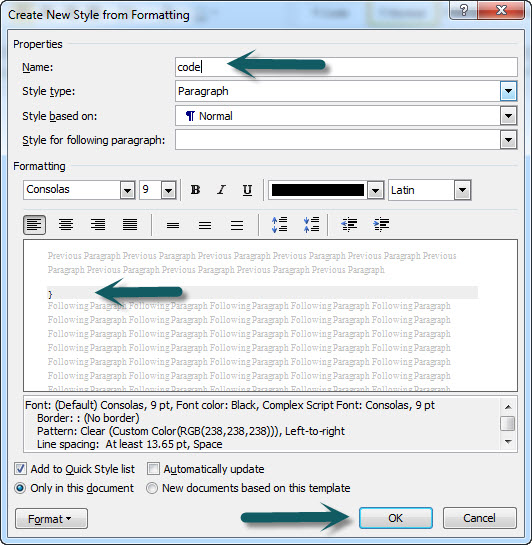Open the Consolas font name dropdown
This screenshot has width=532, height=545.
coord(128,190)
